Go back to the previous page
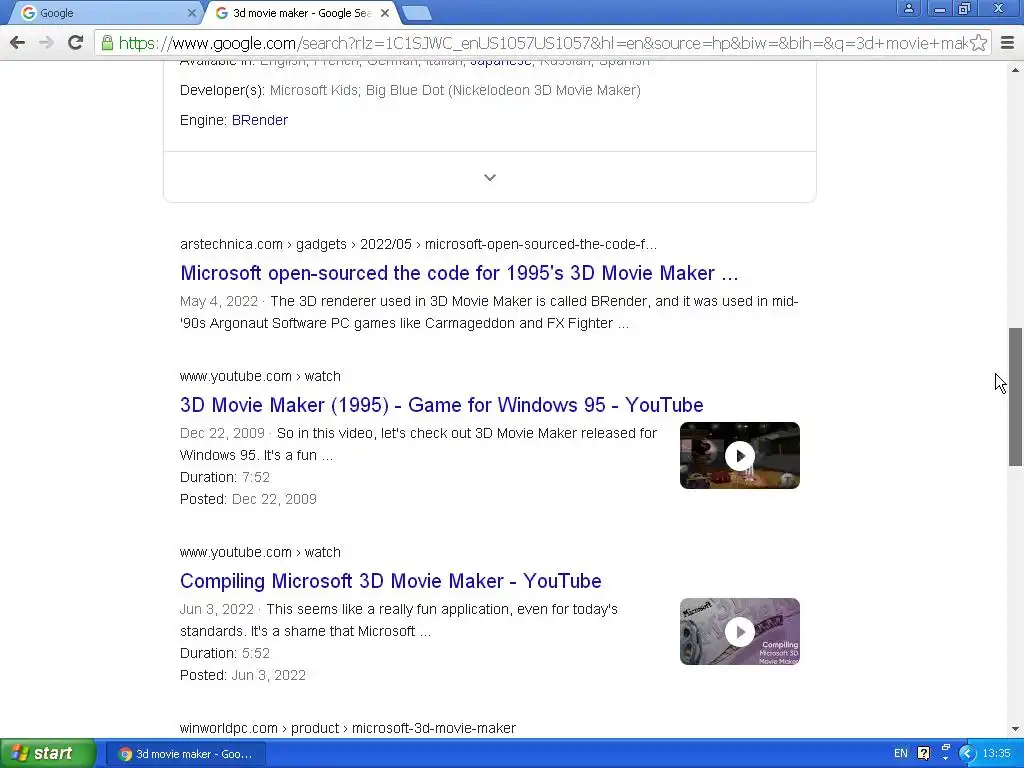Screen dimensions: 1024x768 pos(18,43)
